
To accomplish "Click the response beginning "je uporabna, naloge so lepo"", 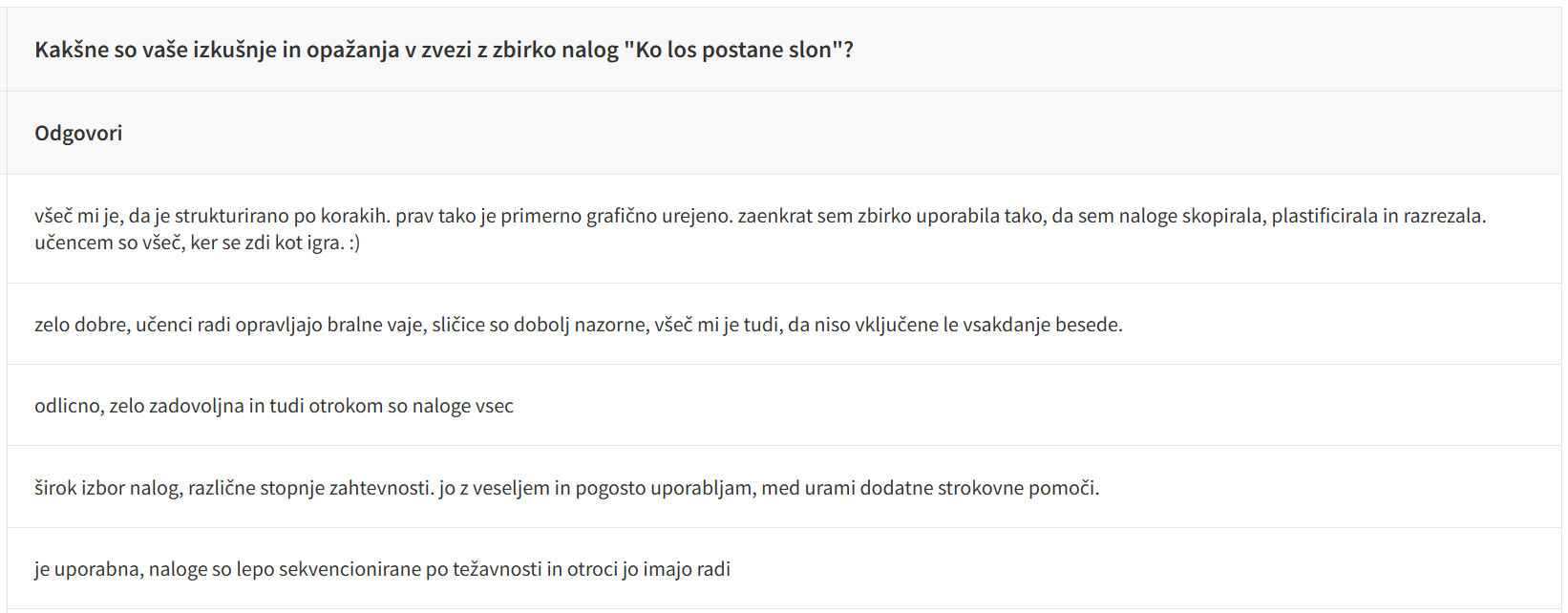I will [382, 569].
